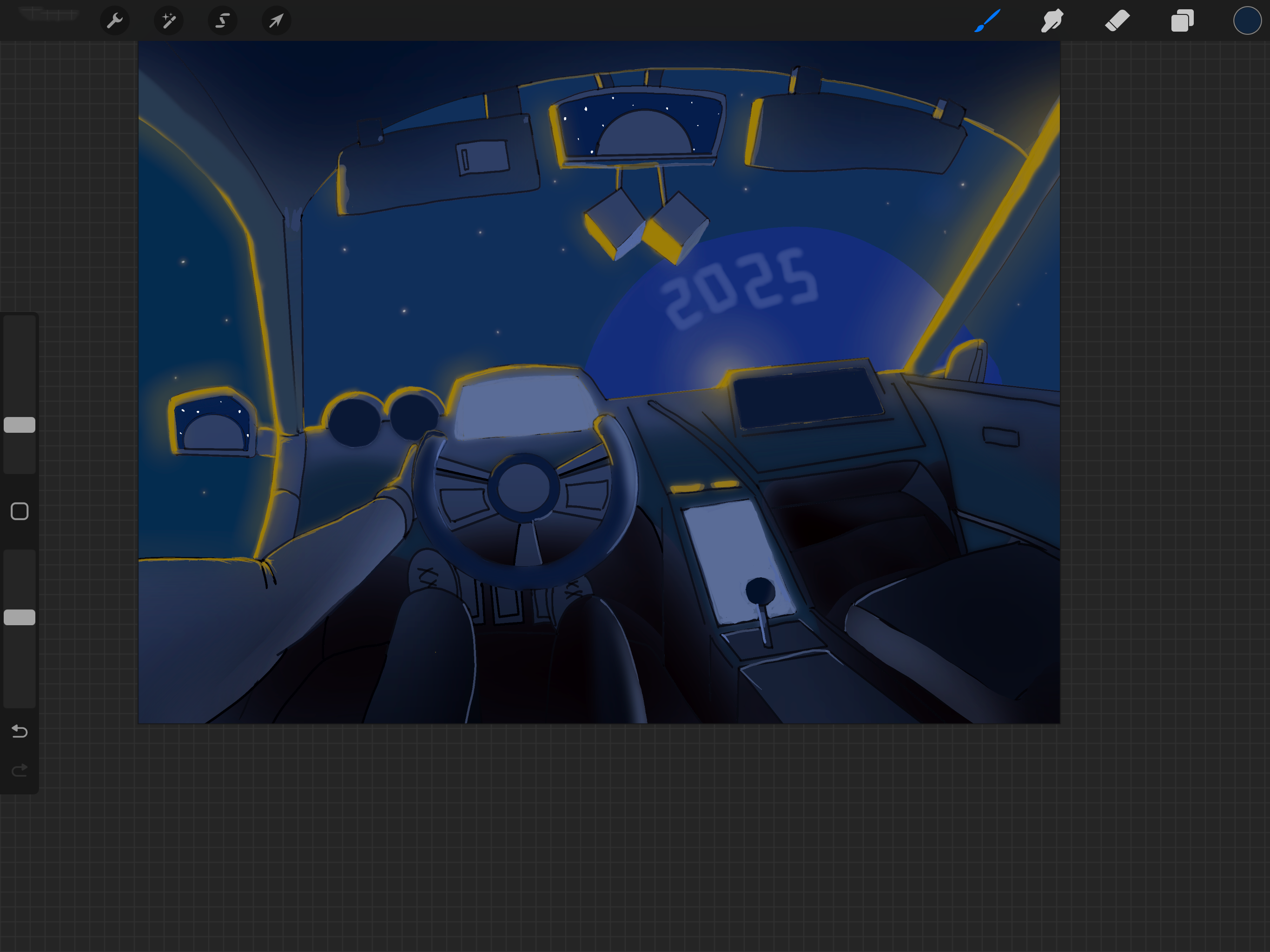Redo the last undone stroke
This screenshot has height=952, width=1270.
[20, 770]
